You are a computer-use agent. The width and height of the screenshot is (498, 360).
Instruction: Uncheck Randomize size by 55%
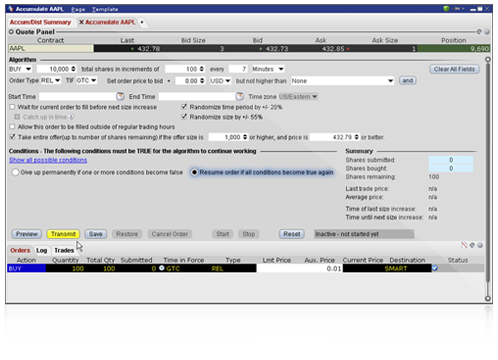click(x=184, y=116)
